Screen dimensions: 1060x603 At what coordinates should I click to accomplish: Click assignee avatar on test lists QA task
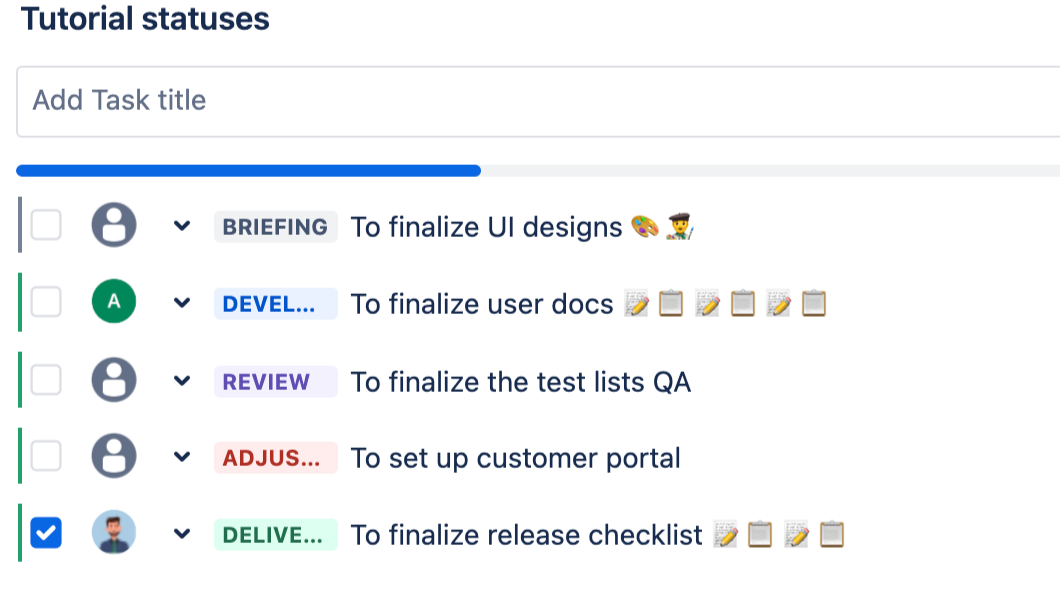(114, 381)
